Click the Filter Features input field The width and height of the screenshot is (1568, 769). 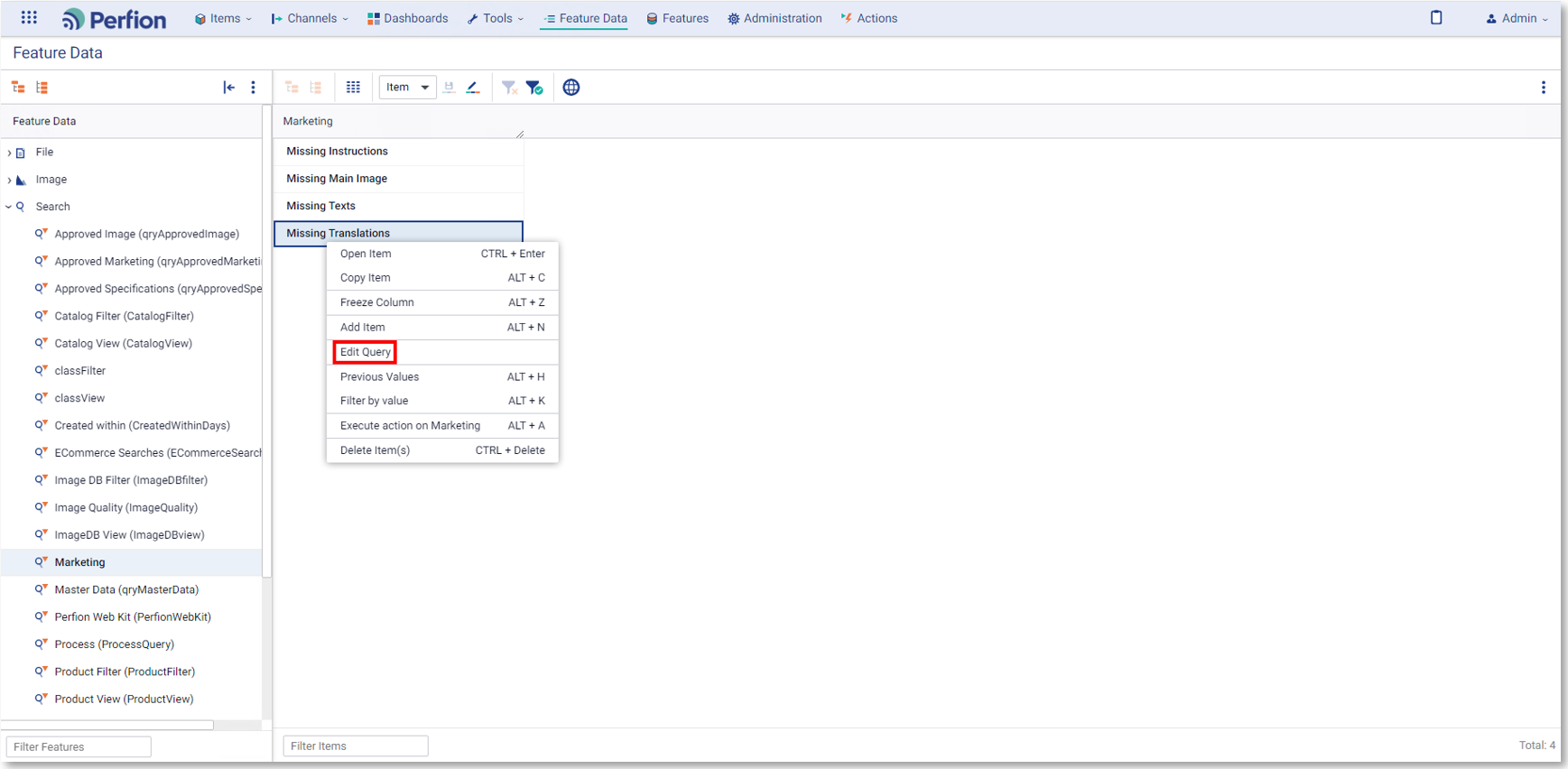pyautogui.click(x=79, y=746)
